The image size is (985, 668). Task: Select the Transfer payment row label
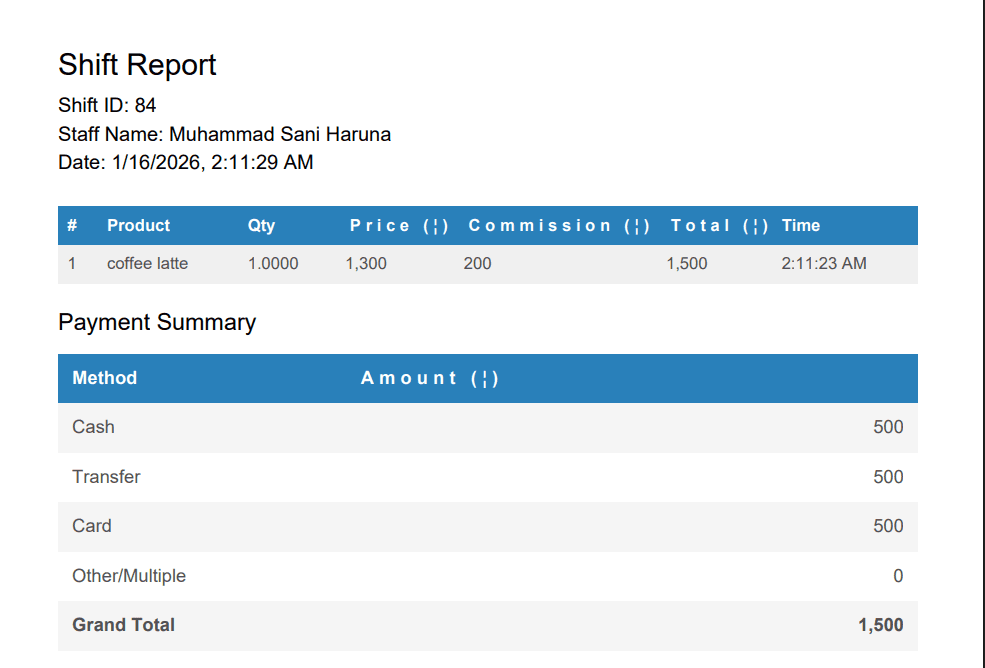pos(106,477)
